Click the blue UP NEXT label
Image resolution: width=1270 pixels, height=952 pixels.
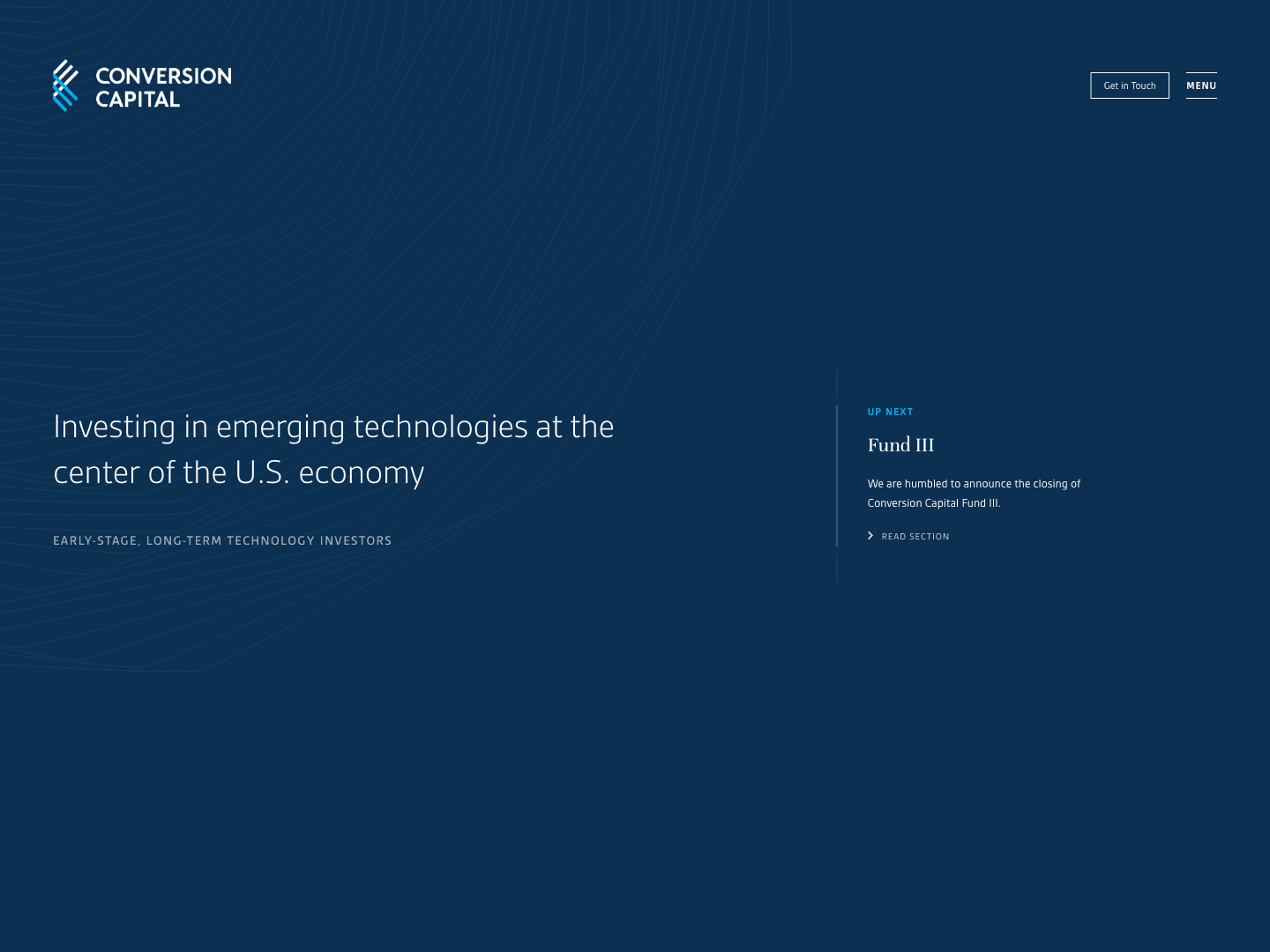[890, 412]
